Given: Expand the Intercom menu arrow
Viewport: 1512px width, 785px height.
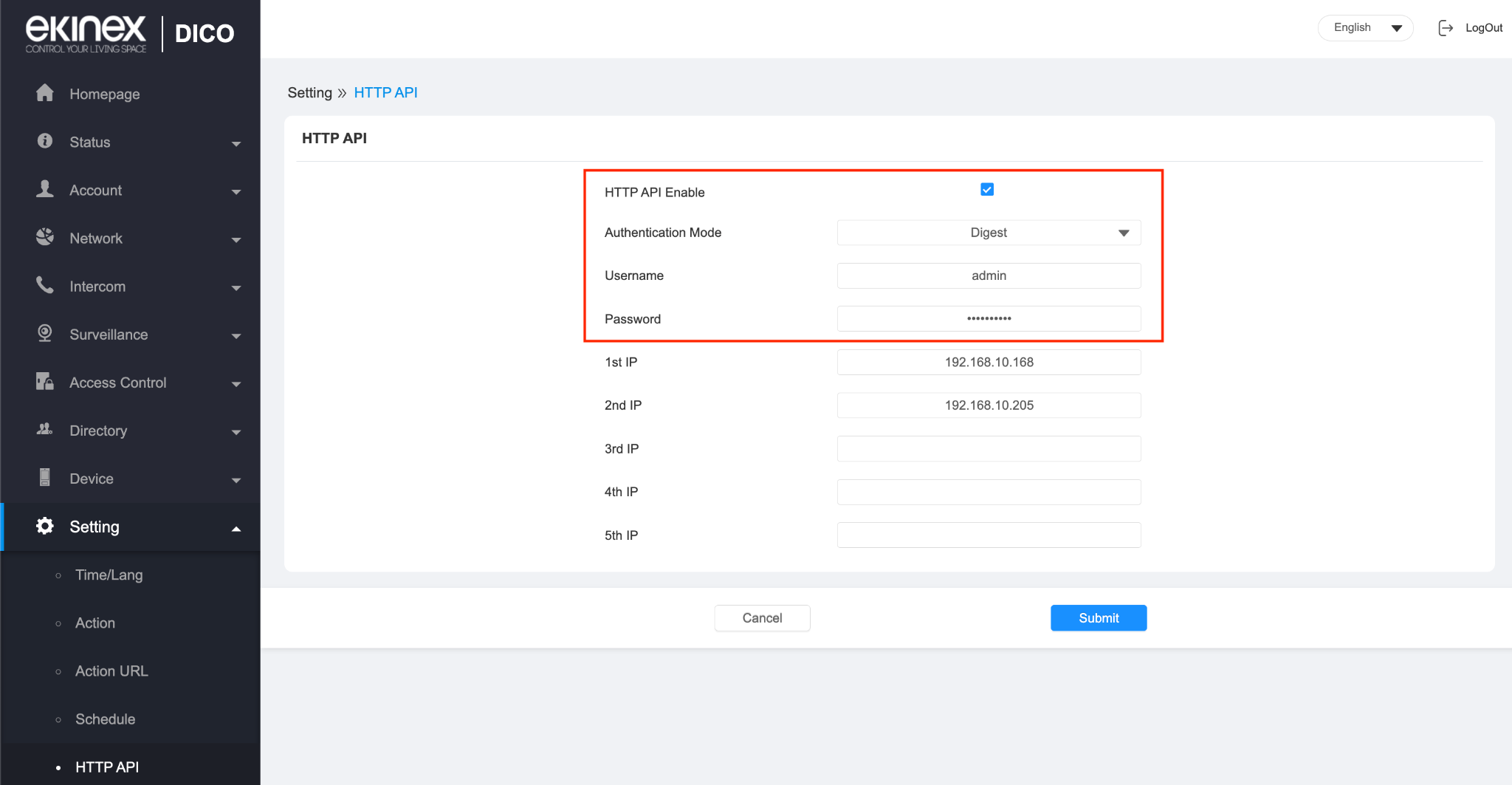Looking at the screenshot, I should [236, 287].
